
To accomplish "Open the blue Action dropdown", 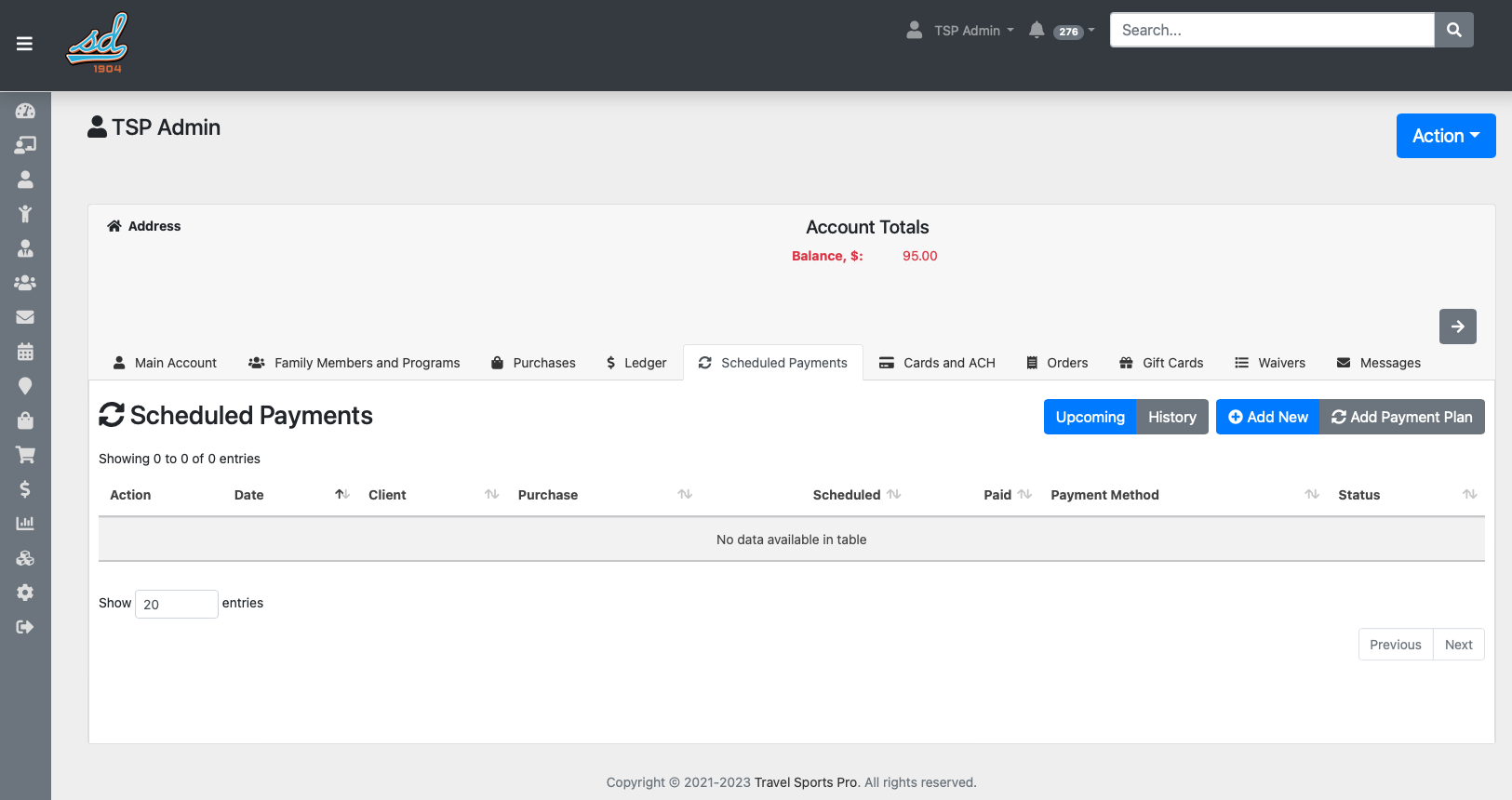I will (x=1446, y=136).
